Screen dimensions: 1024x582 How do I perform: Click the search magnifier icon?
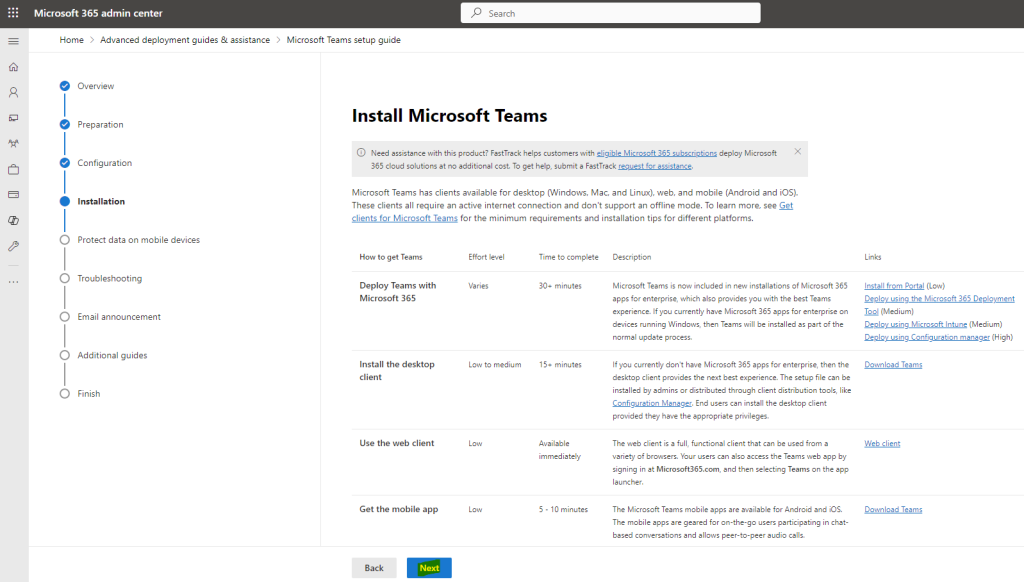pos(477,13)
